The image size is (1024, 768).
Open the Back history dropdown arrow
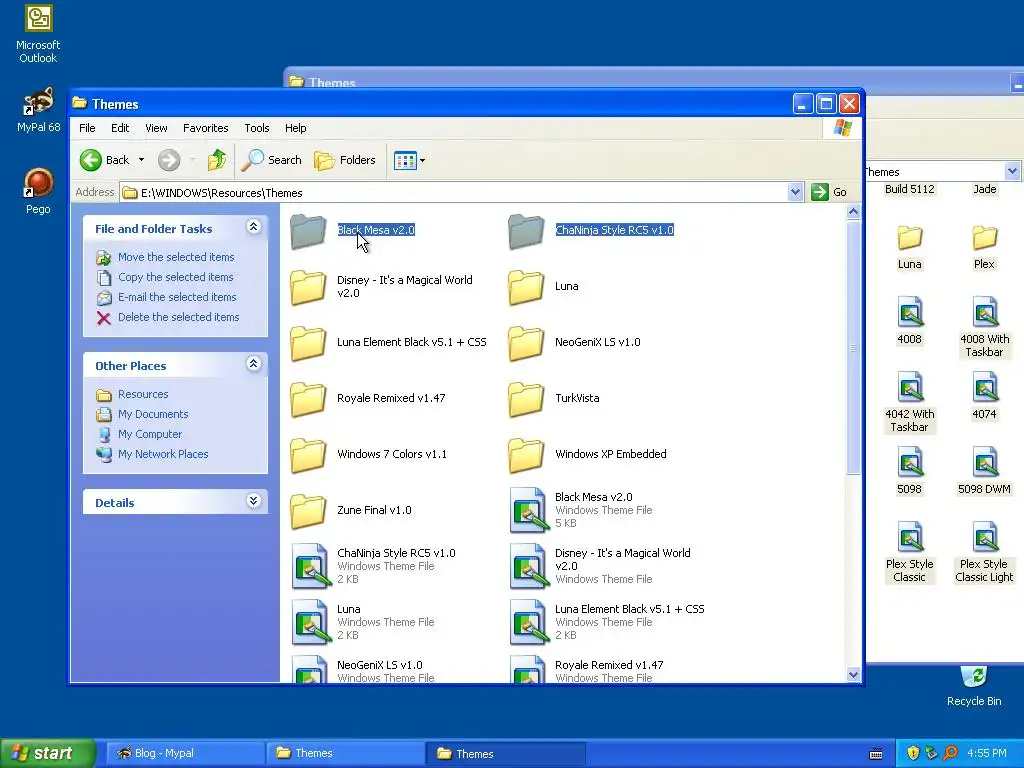tap(141, 160)
